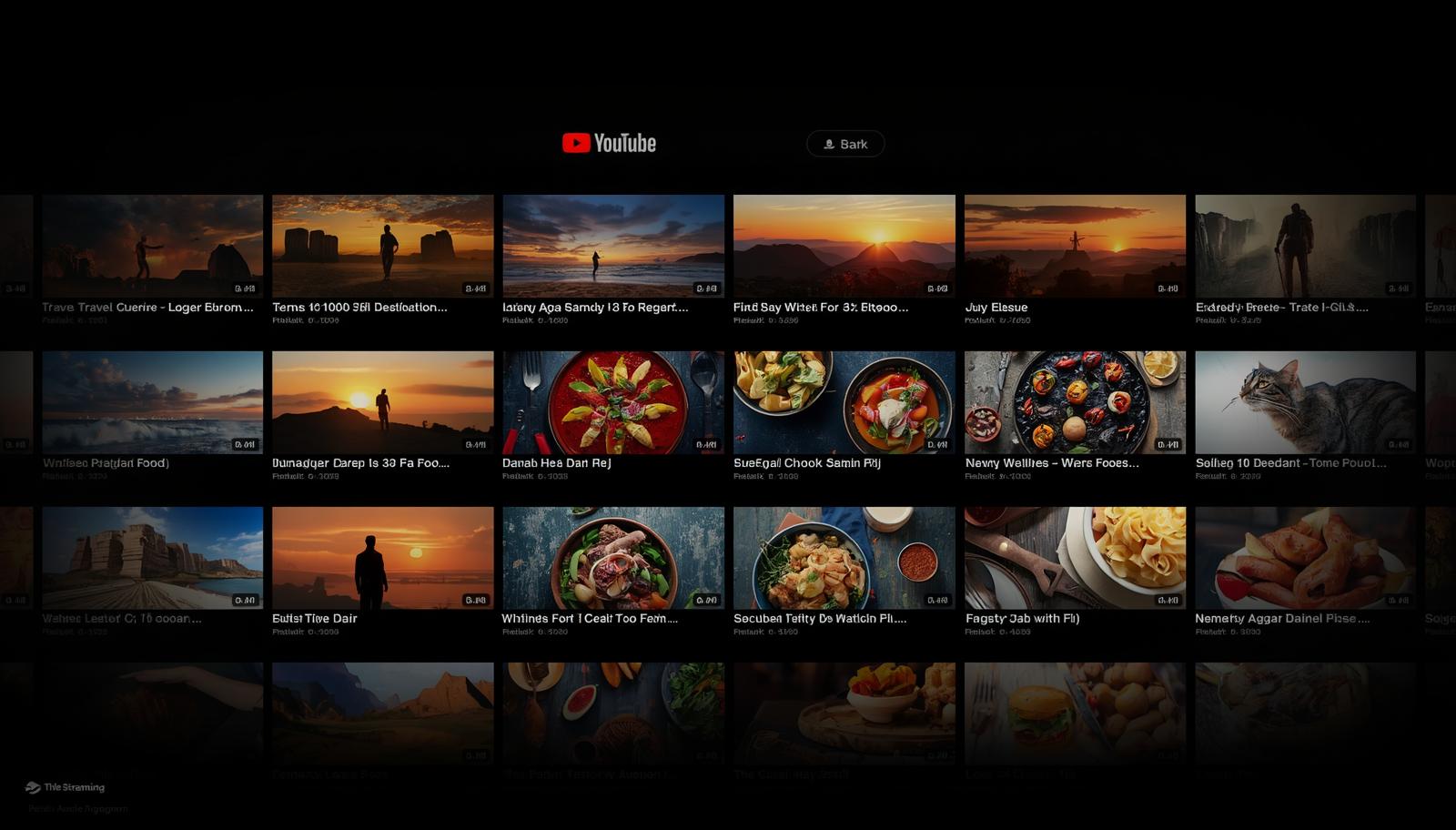The height and width of the screenshot is (830, 1456).
Task: Click the Bark button
Action: pos(845,144)
